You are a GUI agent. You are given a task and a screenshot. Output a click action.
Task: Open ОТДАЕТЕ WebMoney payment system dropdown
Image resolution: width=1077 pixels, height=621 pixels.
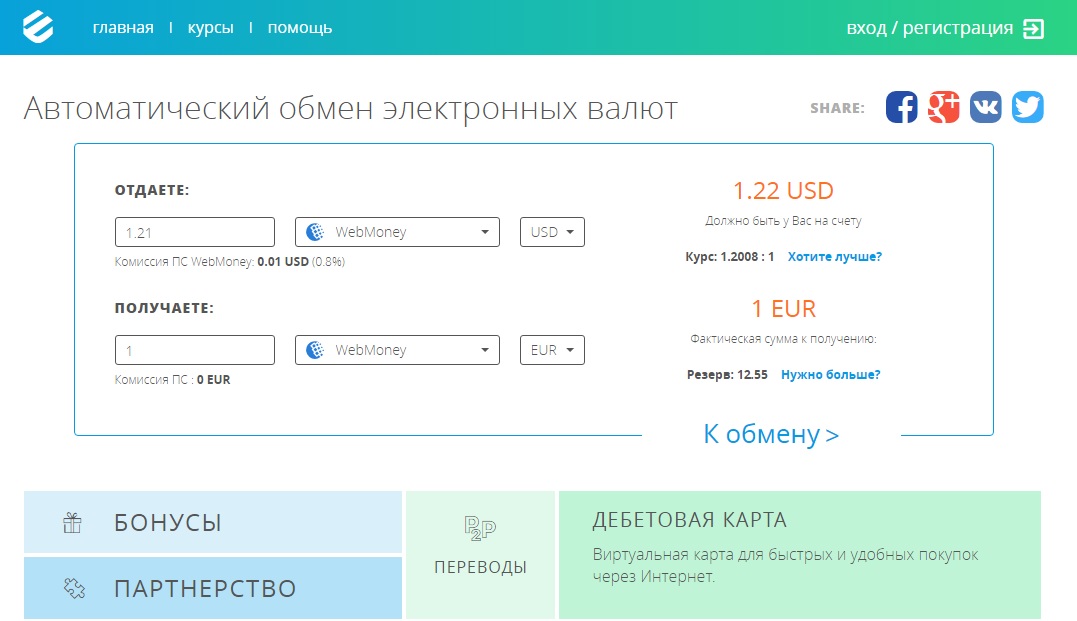coord(397,232)
